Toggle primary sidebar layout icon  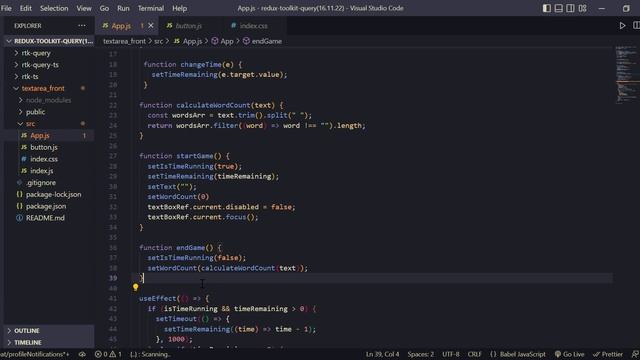(x=547, y=8)
